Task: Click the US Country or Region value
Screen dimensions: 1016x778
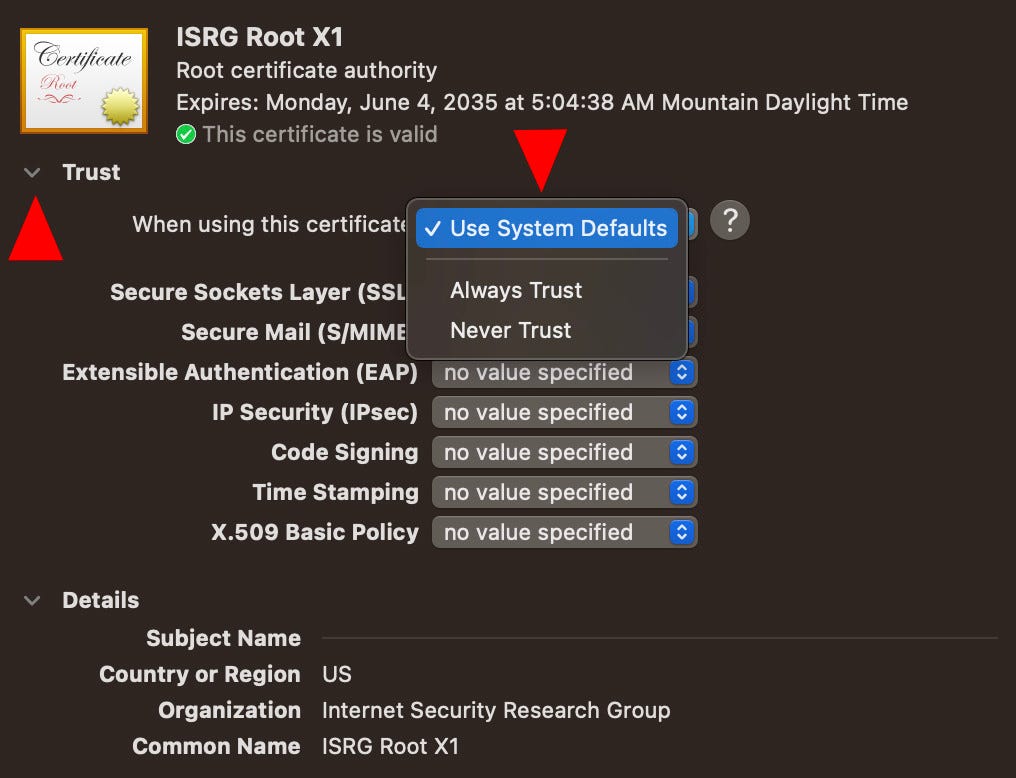Action: [x=337, y=674]
